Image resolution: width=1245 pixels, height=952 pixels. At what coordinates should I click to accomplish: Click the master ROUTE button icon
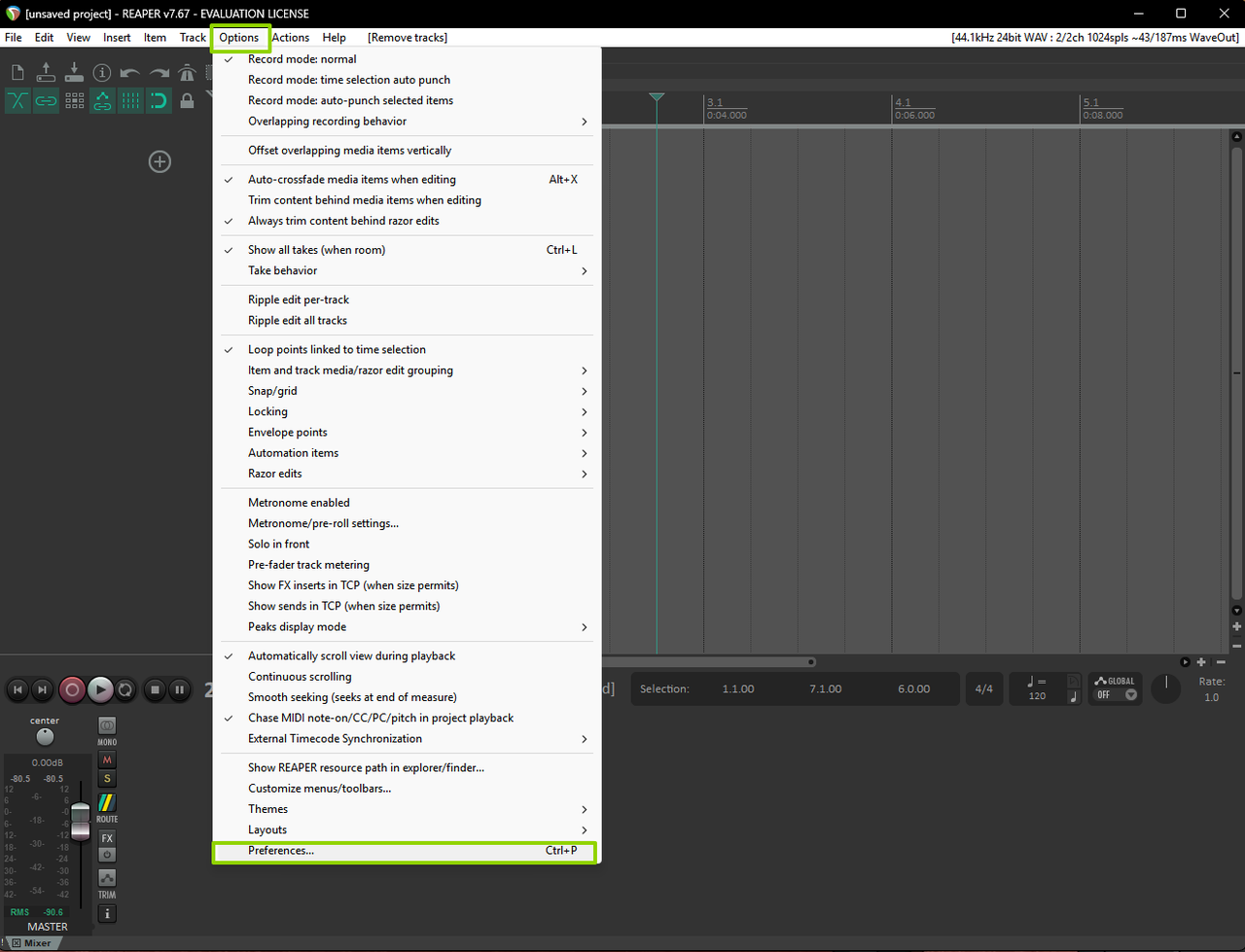coord(107,803)
